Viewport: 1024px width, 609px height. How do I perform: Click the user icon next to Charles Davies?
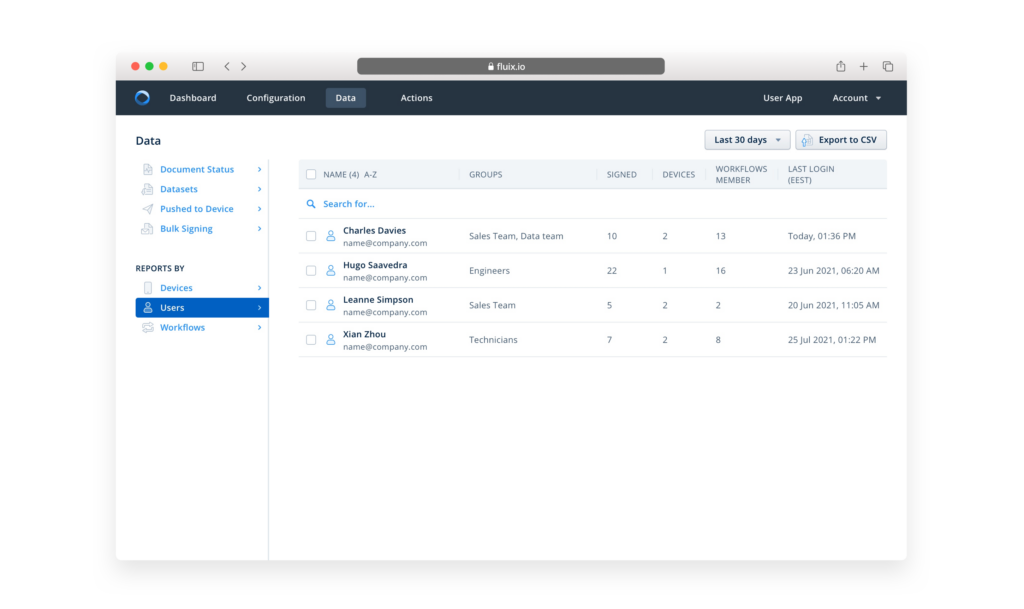pos(330,235)
